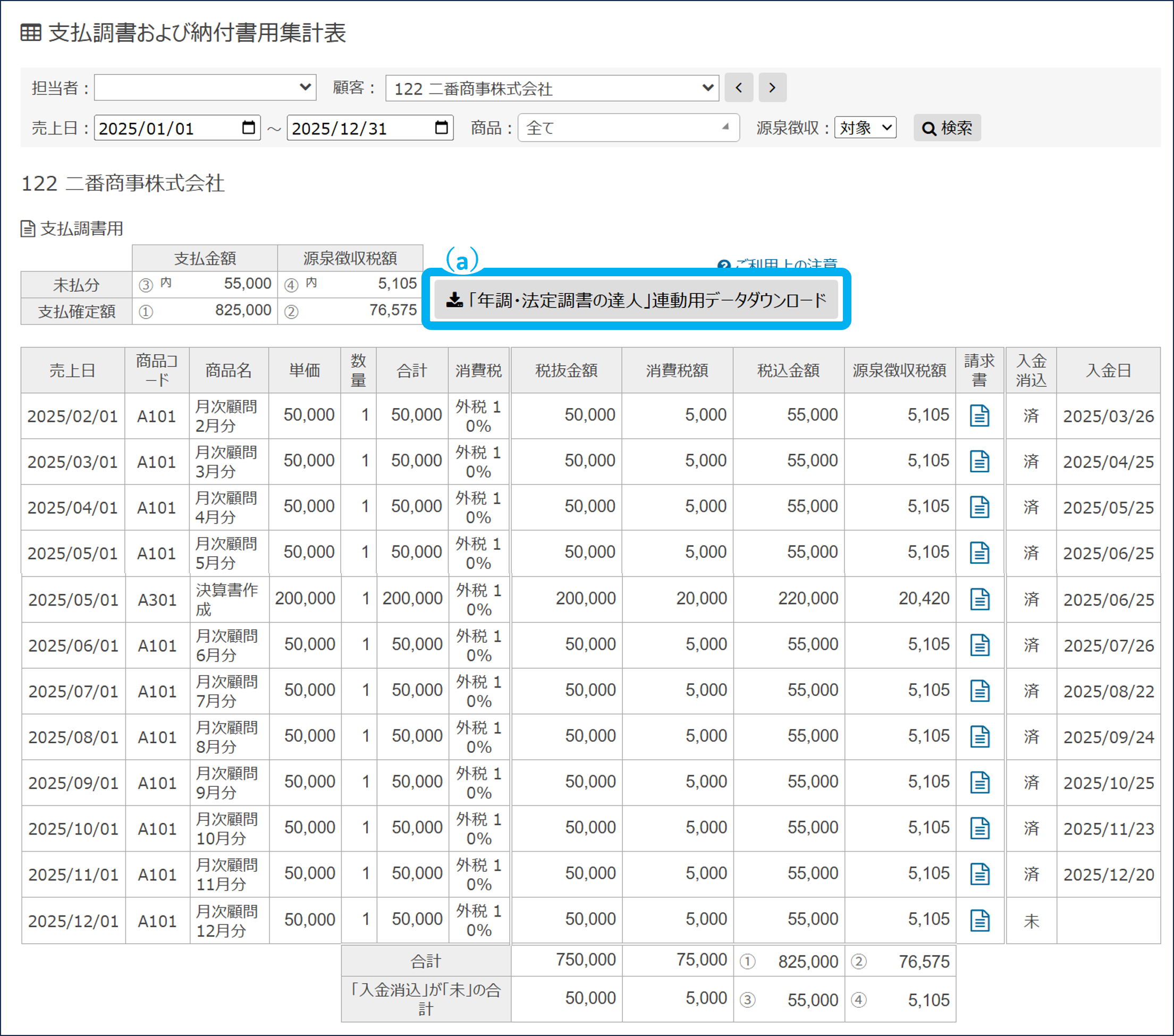Image resolution: width=1174 pixels, height=1036 pixels.
Task: Click calendar icon in end date field
Action: 441,128
